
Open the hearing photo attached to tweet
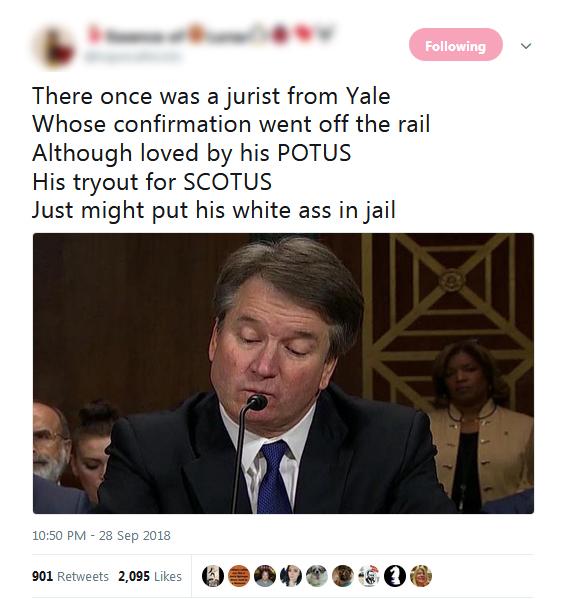coord(283,373)
